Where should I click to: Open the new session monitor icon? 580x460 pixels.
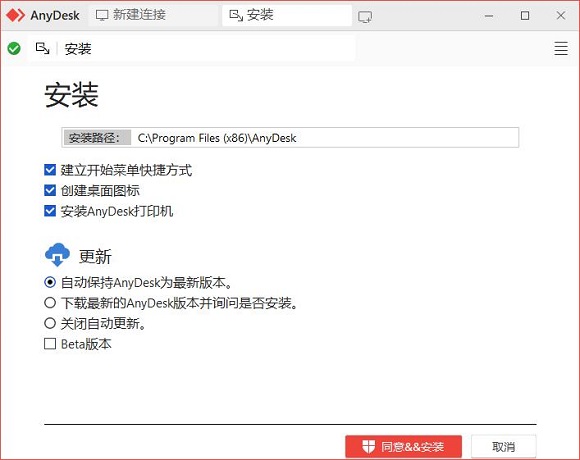[x=365, y=17]
